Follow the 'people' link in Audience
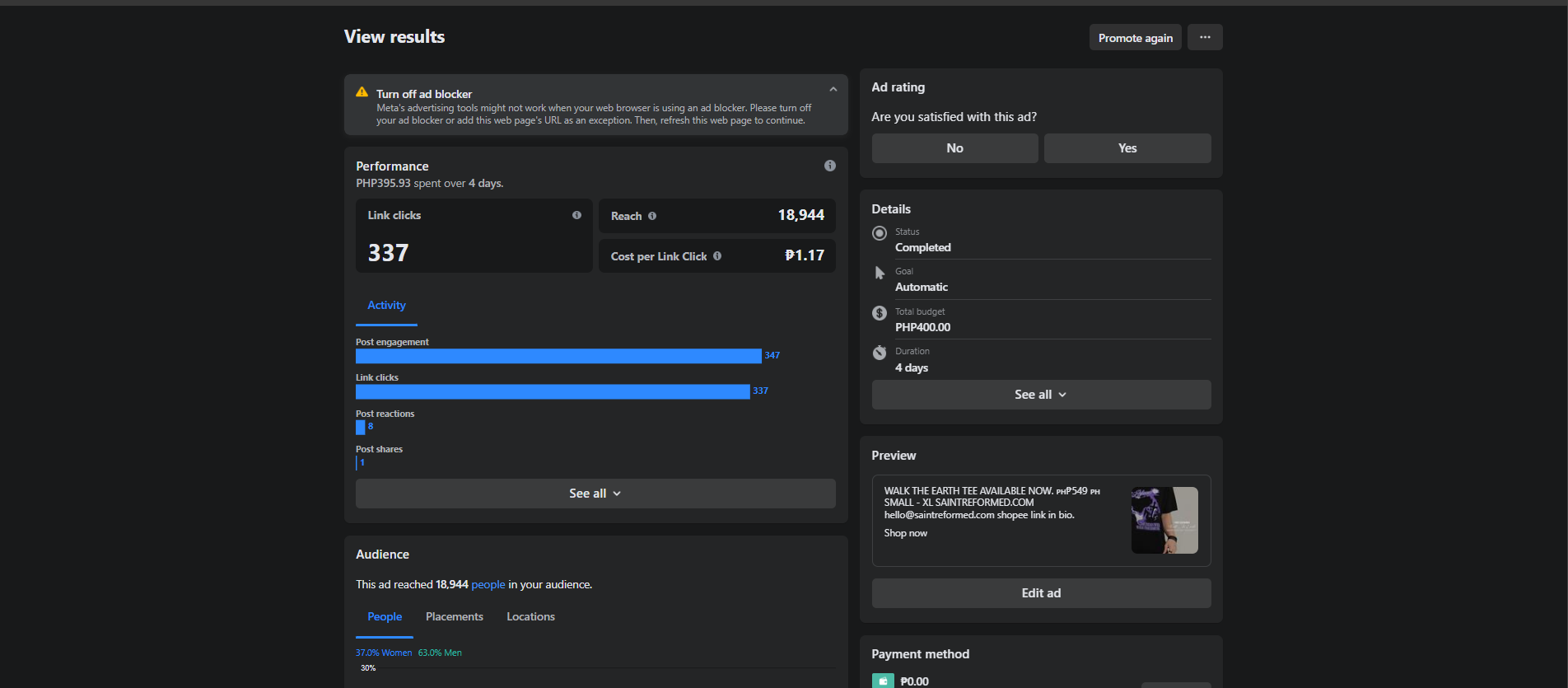Viewport: 1568px width, 688px height. (x=488, y=584)
